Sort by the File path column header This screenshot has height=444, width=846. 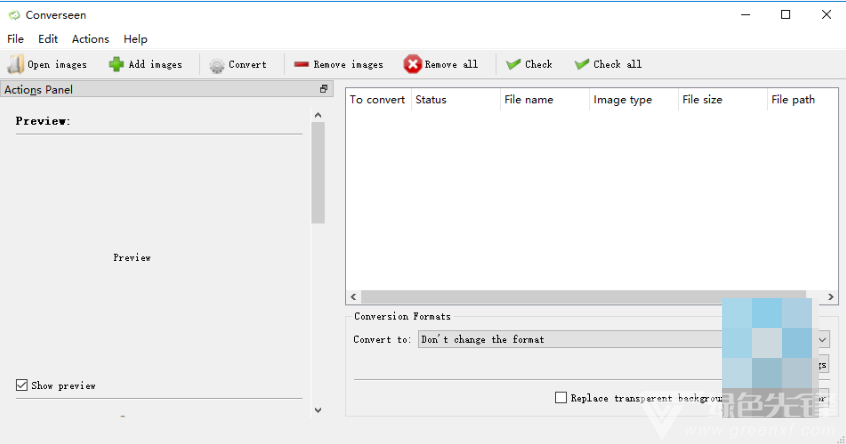(803, 99)
